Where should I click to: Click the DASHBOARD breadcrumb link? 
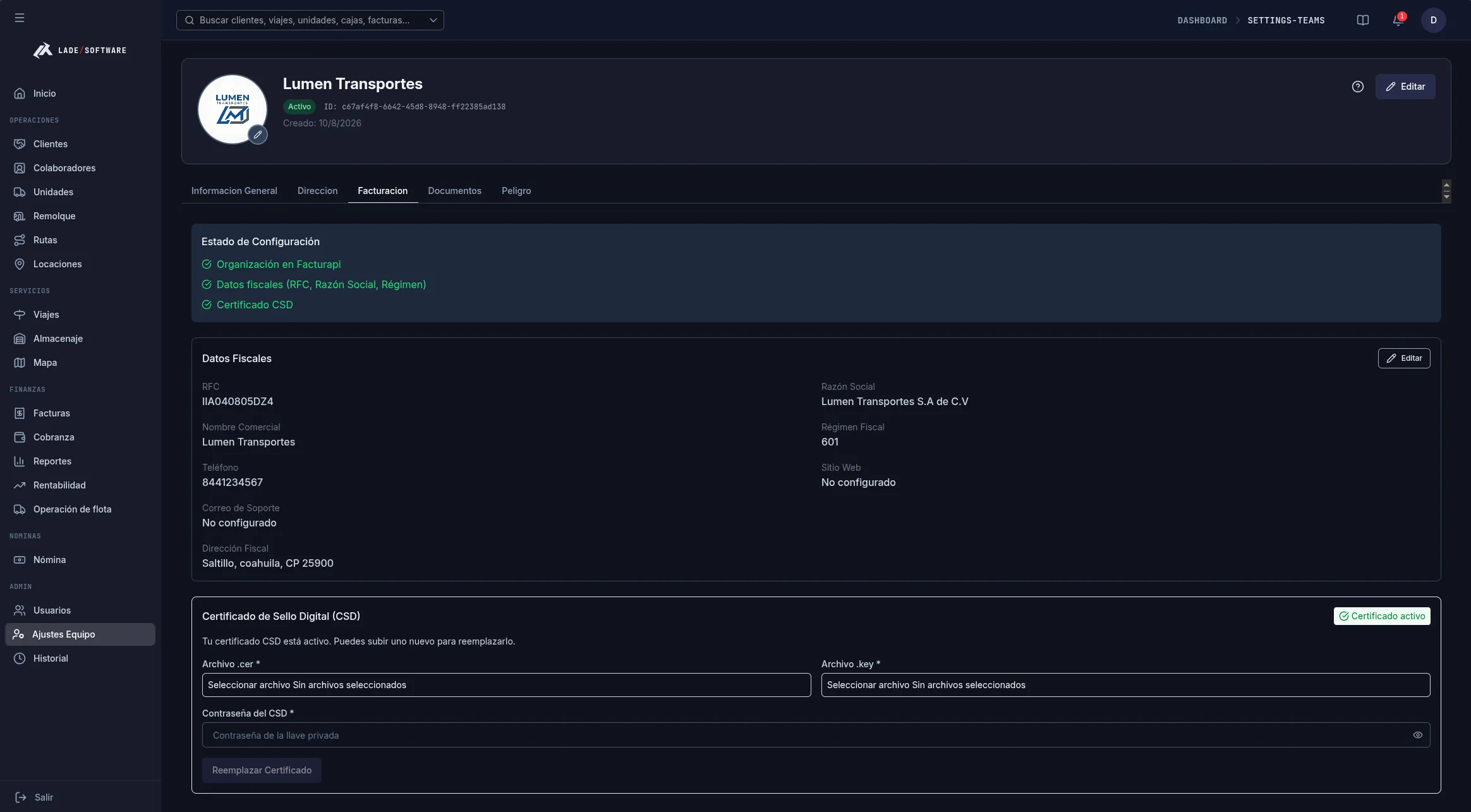coord(1202,20)
